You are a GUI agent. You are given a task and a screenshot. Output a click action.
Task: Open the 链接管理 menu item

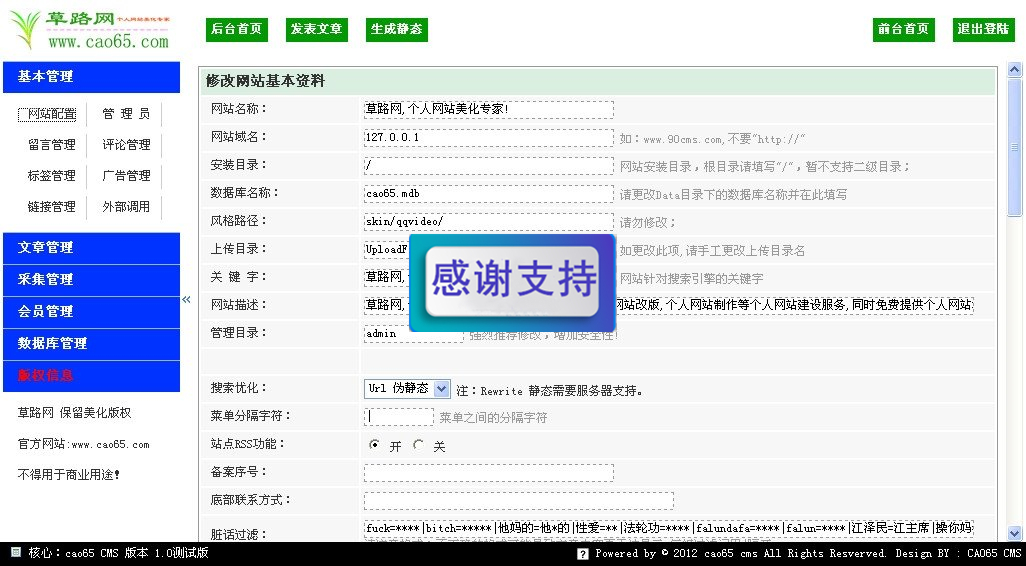[x=52, y=207]
